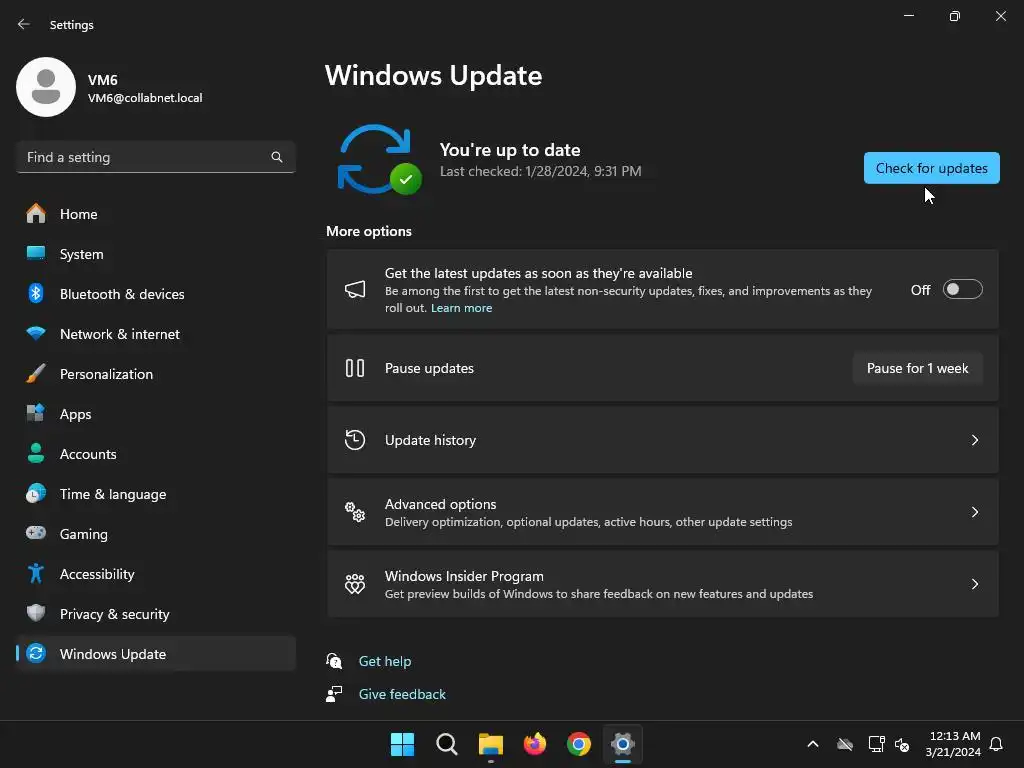Viewport: 1024px width, 768px height.
Task: Click the System monitor icon
Action: tap(36, 253)
